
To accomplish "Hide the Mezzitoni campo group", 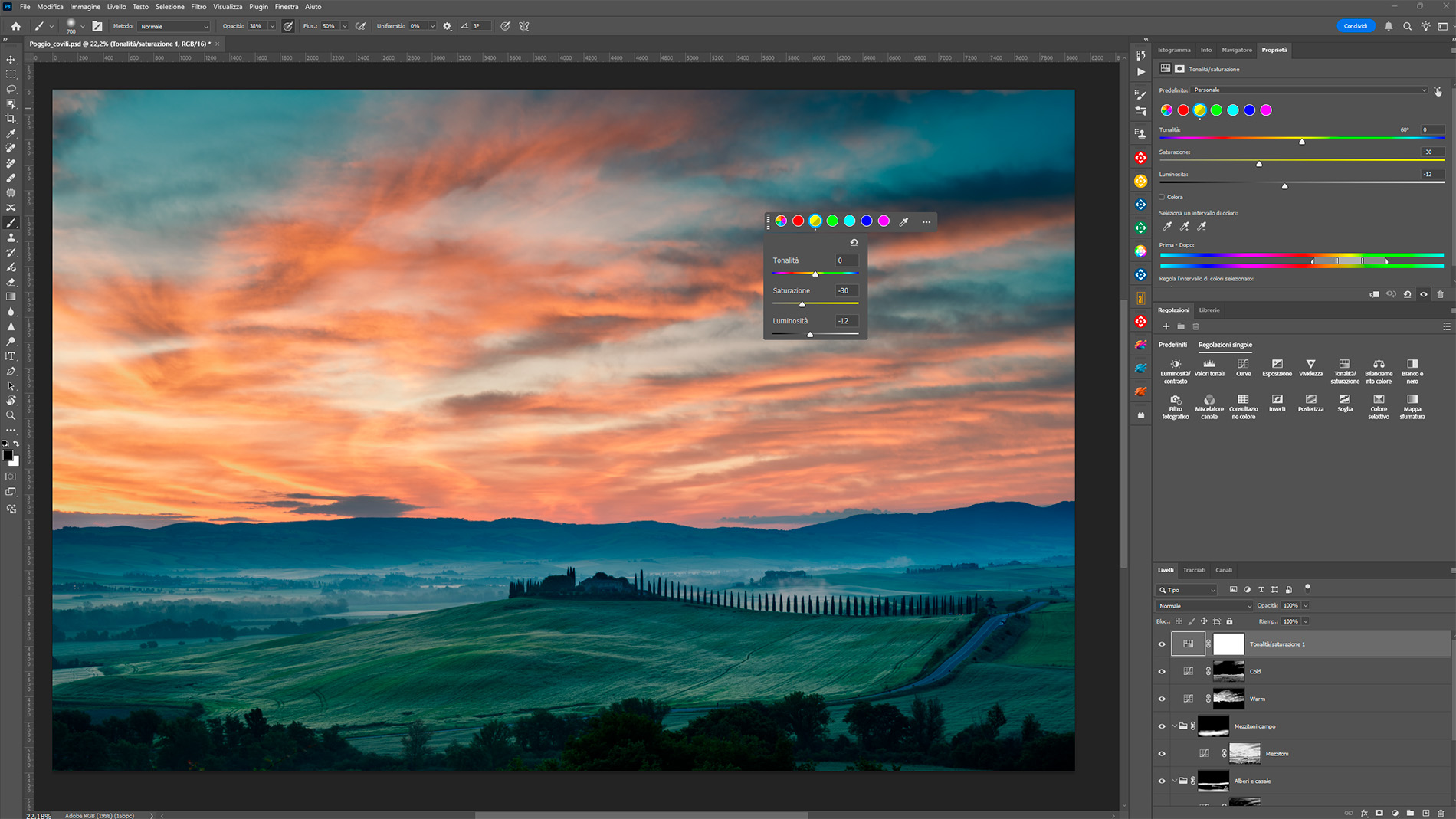I will [x=1162, y=726].
